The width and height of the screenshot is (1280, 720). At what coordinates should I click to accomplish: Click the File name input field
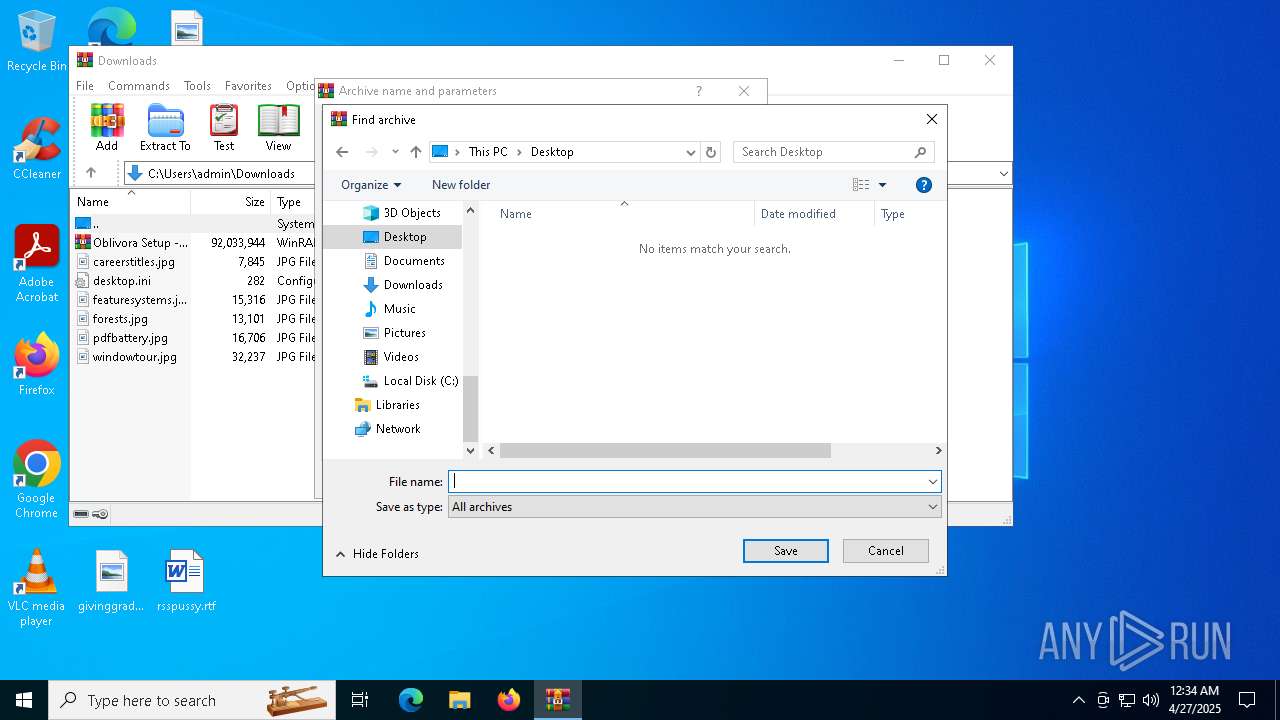(x=687, y=482)
